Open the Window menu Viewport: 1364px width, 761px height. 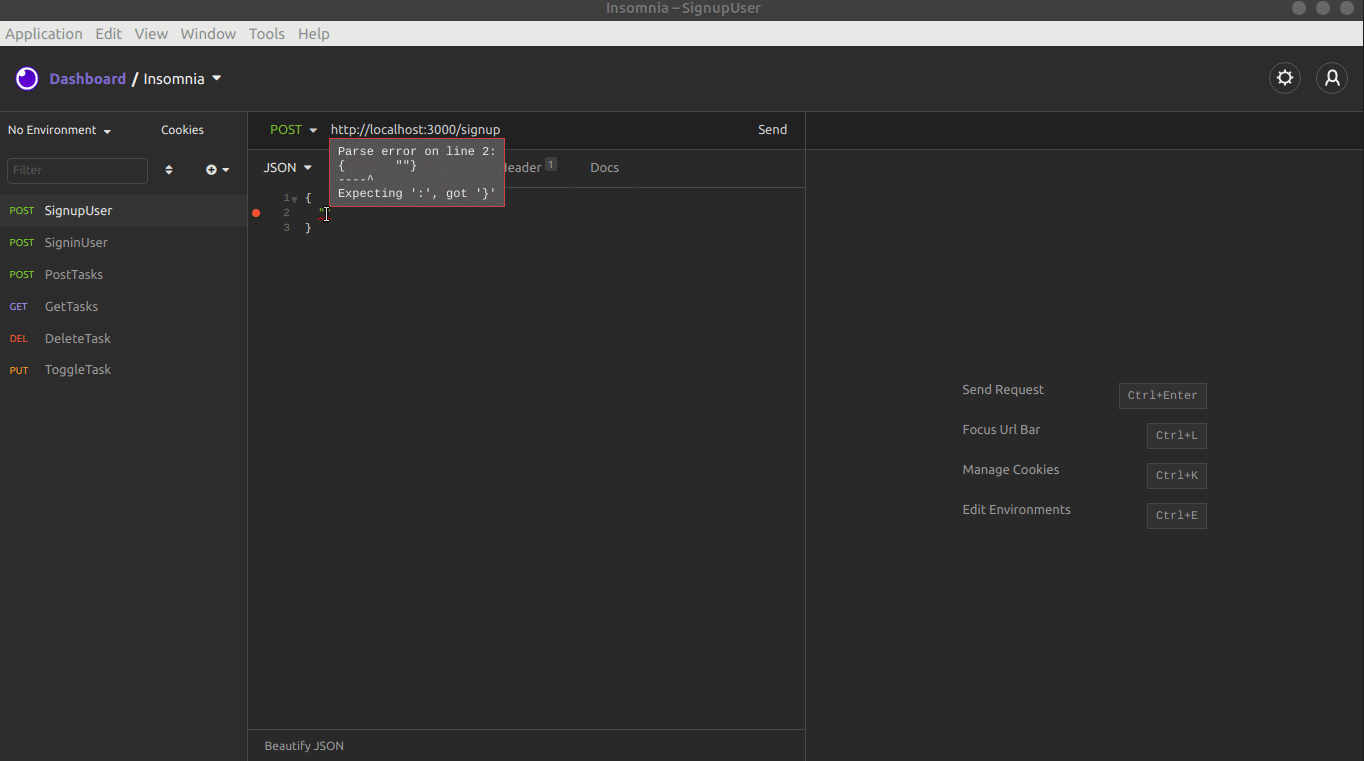coord(208,33)
